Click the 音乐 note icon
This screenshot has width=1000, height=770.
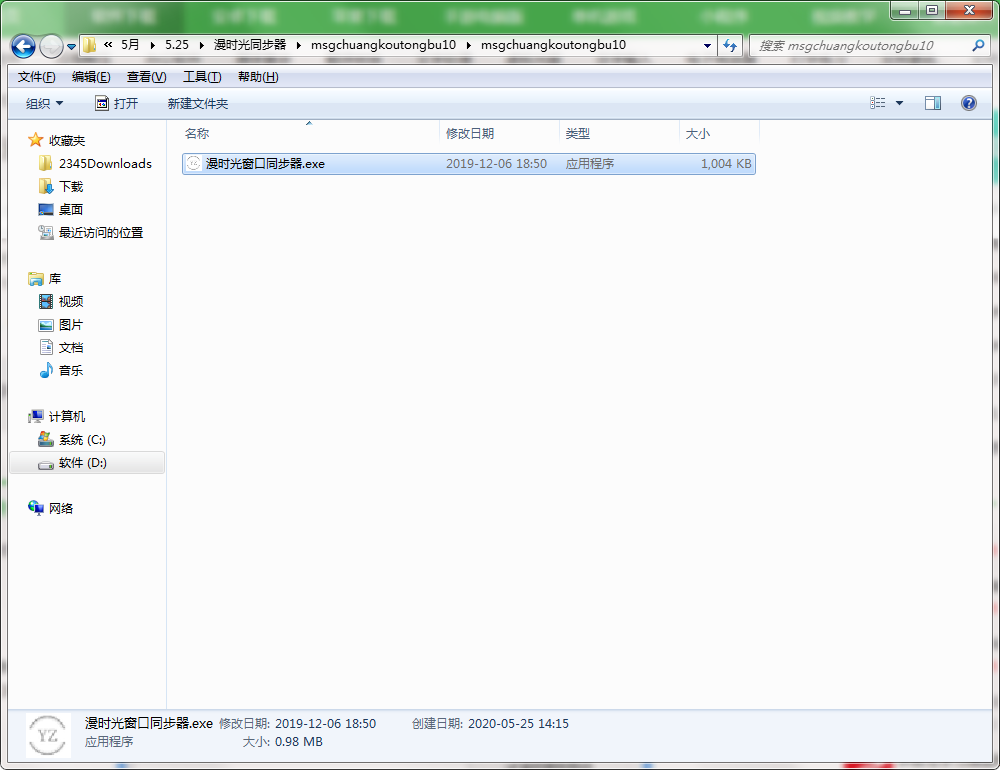[x=45, y=371]
